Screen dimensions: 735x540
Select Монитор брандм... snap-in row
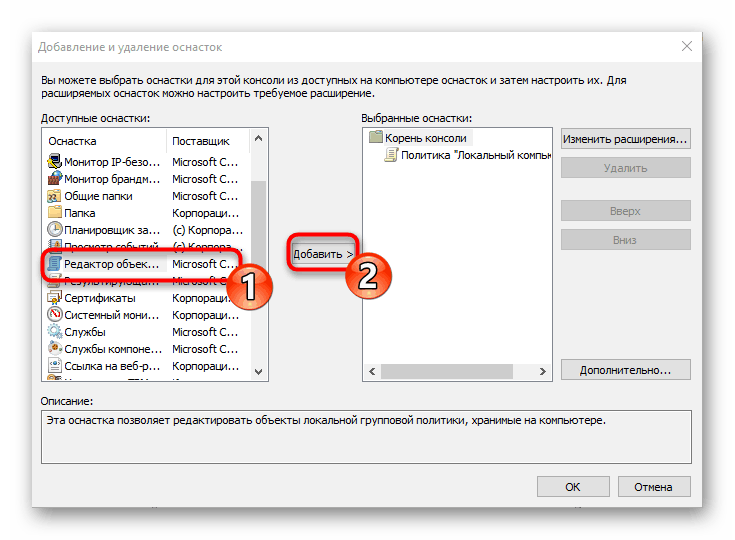pos(147,179)
